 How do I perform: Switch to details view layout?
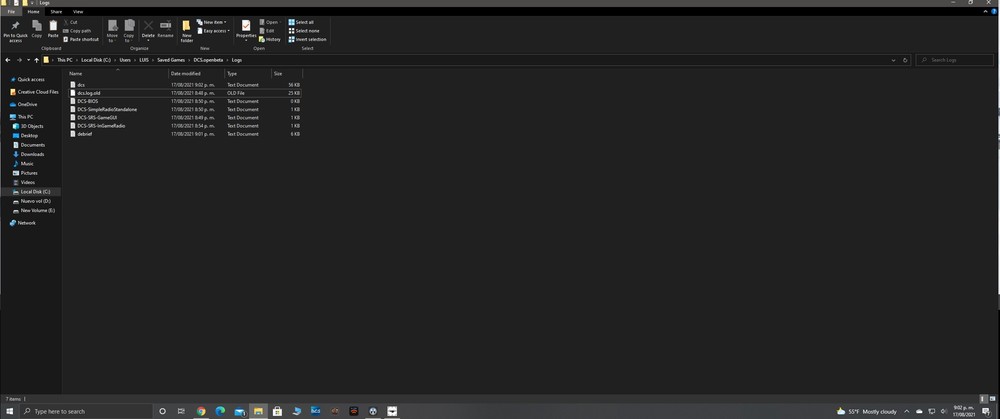coord(983,399)
